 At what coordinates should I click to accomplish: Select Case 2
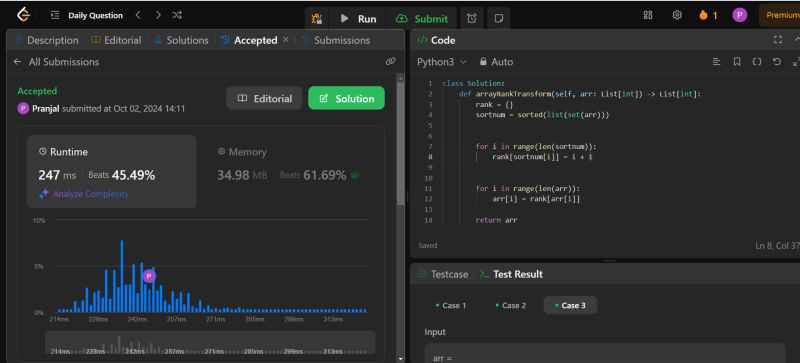(511, 305)
